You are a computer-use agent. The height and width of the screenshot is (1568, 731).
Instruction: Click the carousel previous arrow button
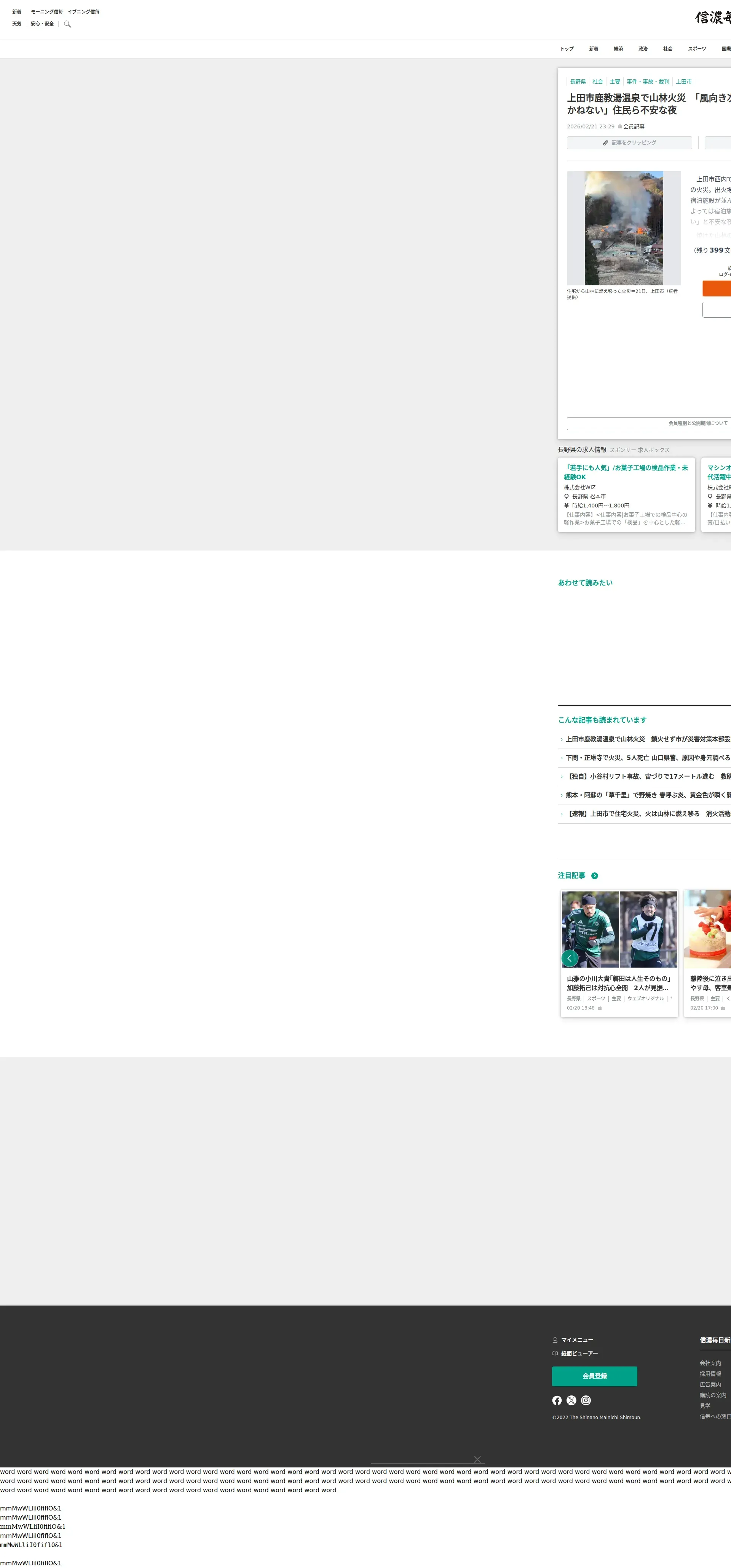[x=569, y=958]
